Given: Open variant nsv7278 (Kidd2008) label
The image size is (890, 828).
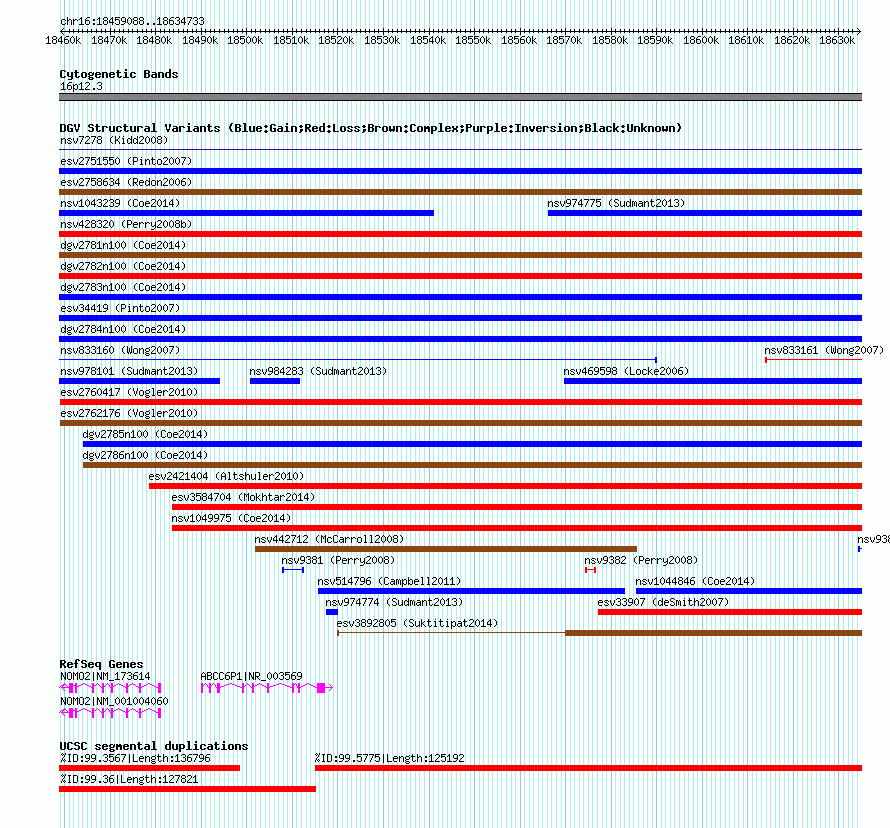Looking at the screenshot, I should coord(114,140).
